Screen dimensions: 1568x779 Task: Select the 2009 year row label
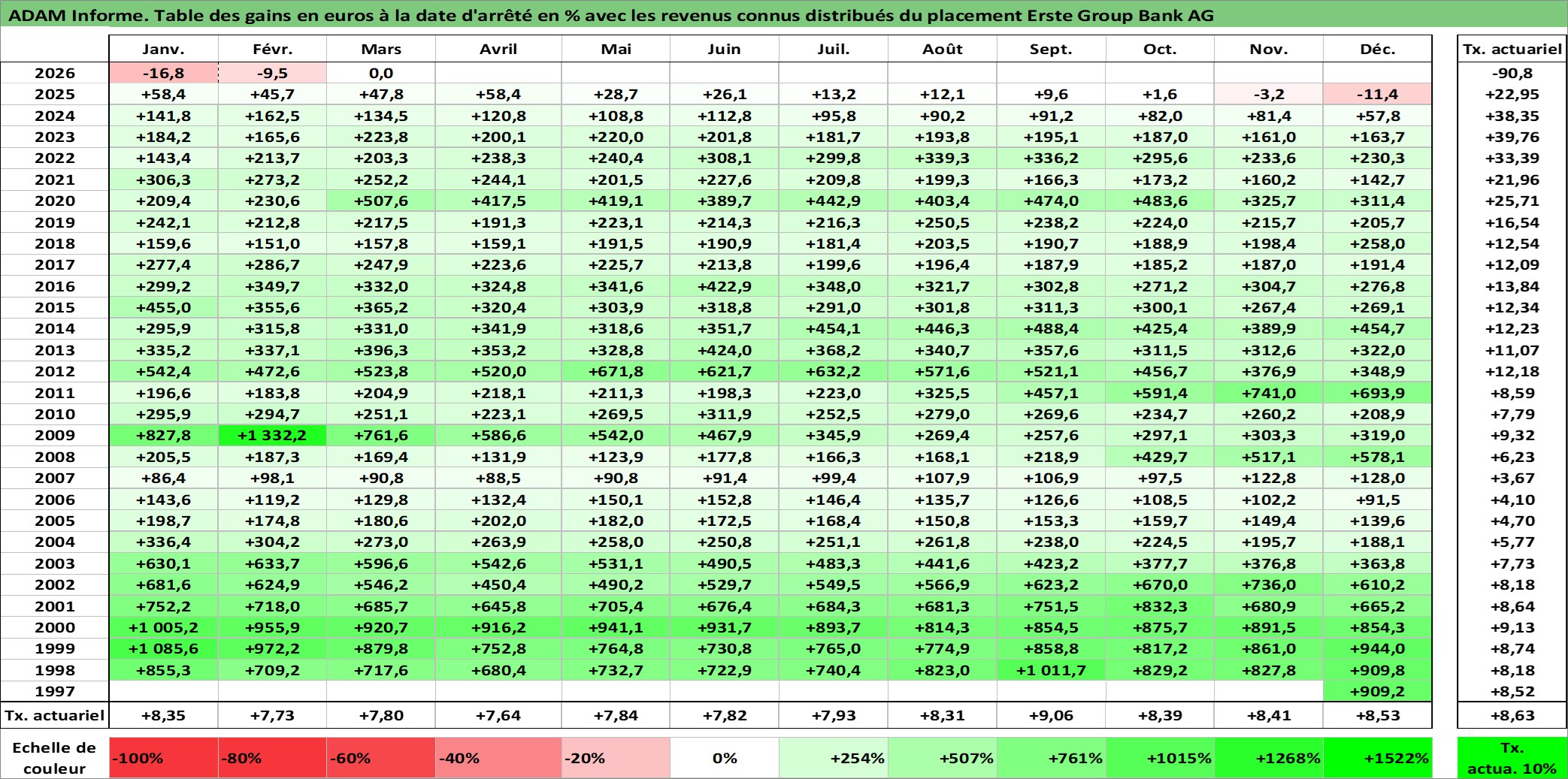(x=55, y=435)
